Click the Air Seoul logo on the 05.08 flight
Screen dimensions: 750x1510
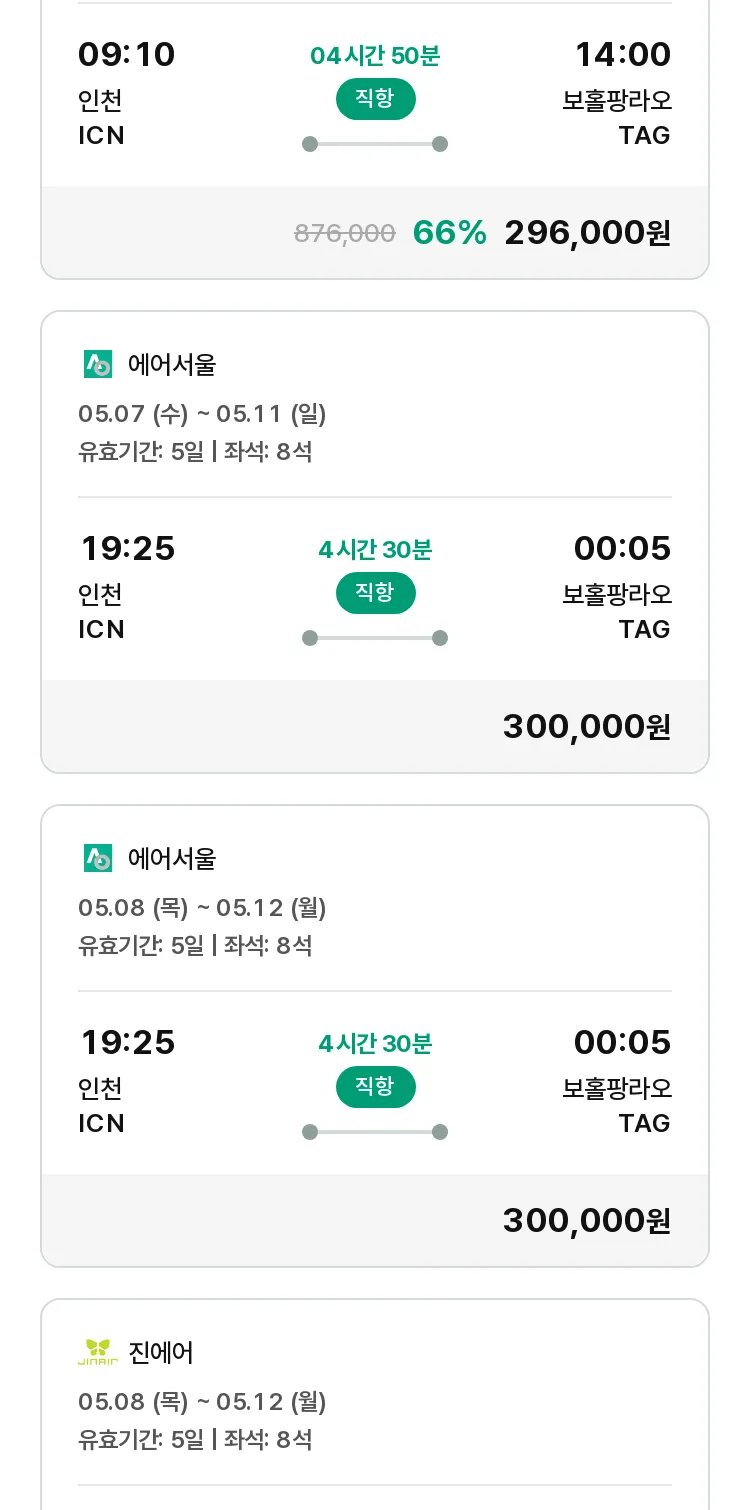[98, 859]
